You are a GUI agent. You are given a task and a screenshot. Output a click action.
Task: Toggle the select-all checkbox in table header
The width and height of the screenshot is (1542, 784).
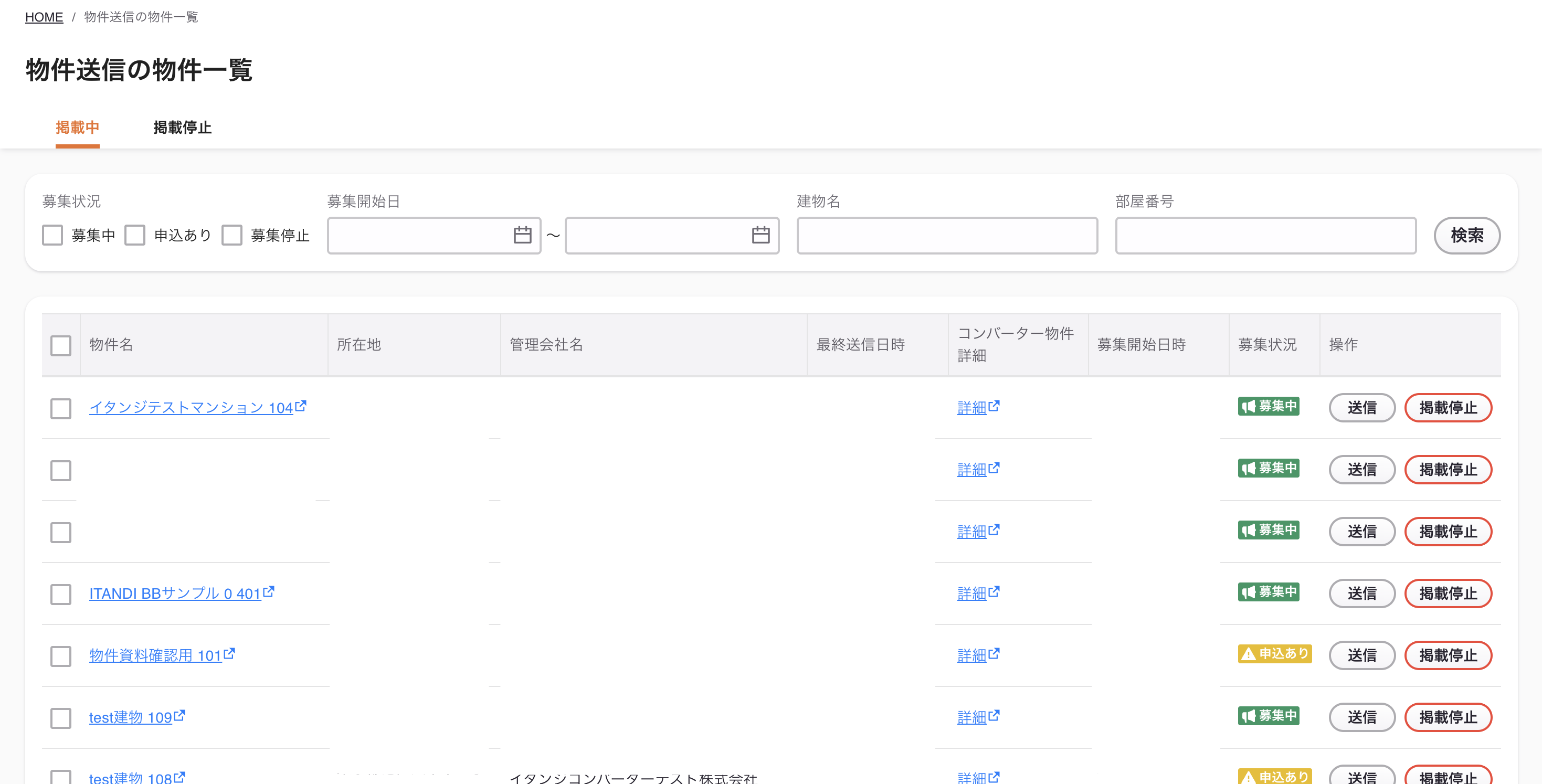[61, 345]
